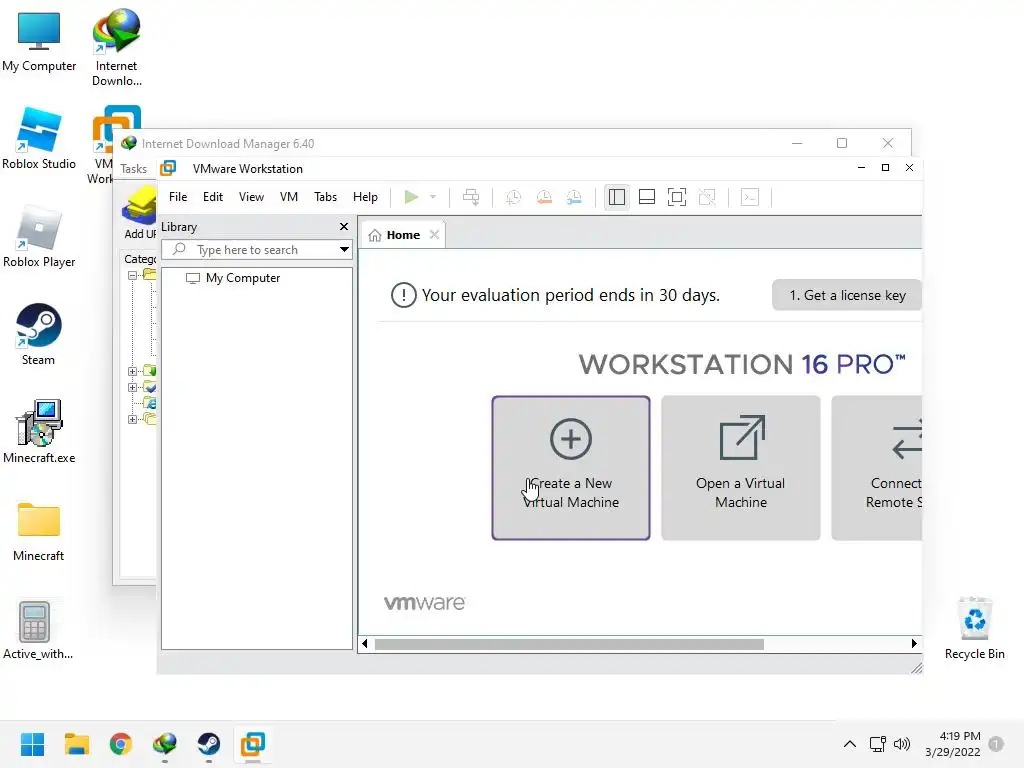Open File Explorer from taskbar

(76, 744)
